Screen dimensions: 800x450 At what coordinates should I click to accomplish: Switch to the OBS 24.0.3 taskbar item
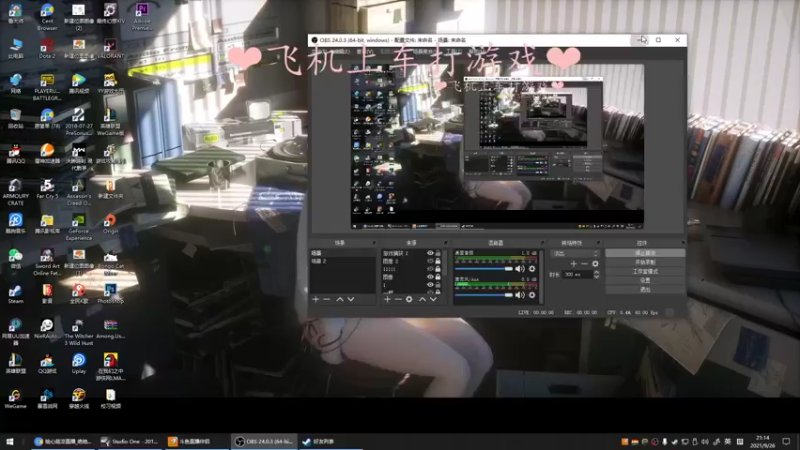264,442
